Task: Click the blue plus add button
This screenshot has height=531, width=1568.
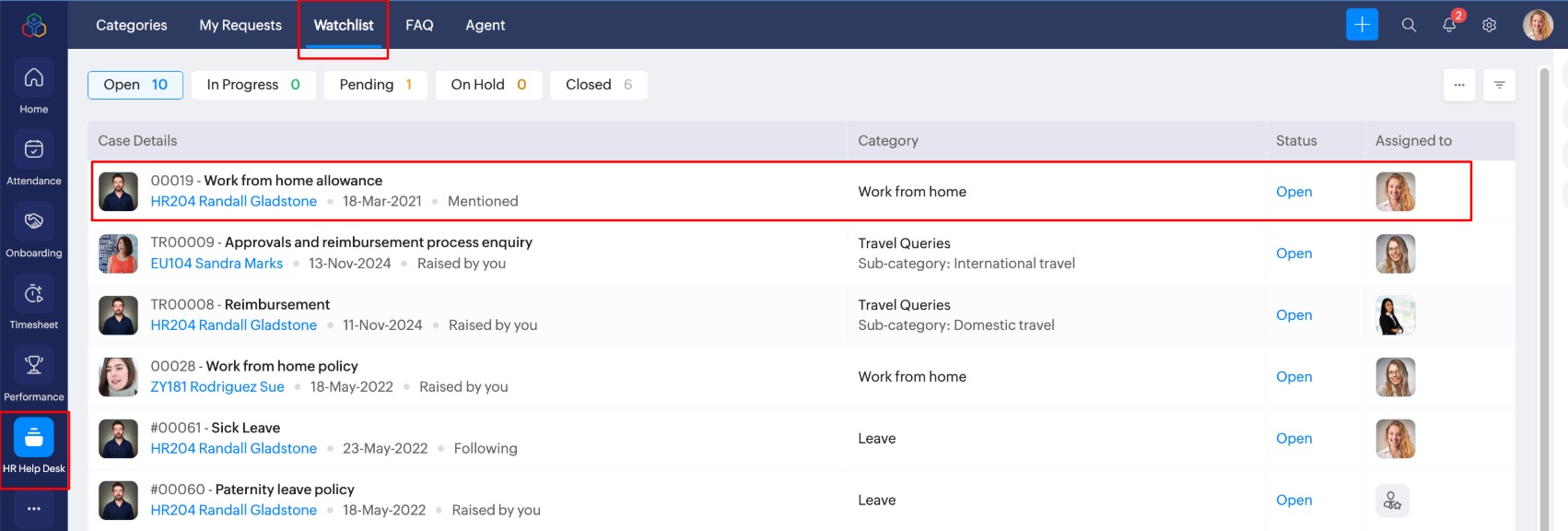Action: click(x=1362, y=25)
